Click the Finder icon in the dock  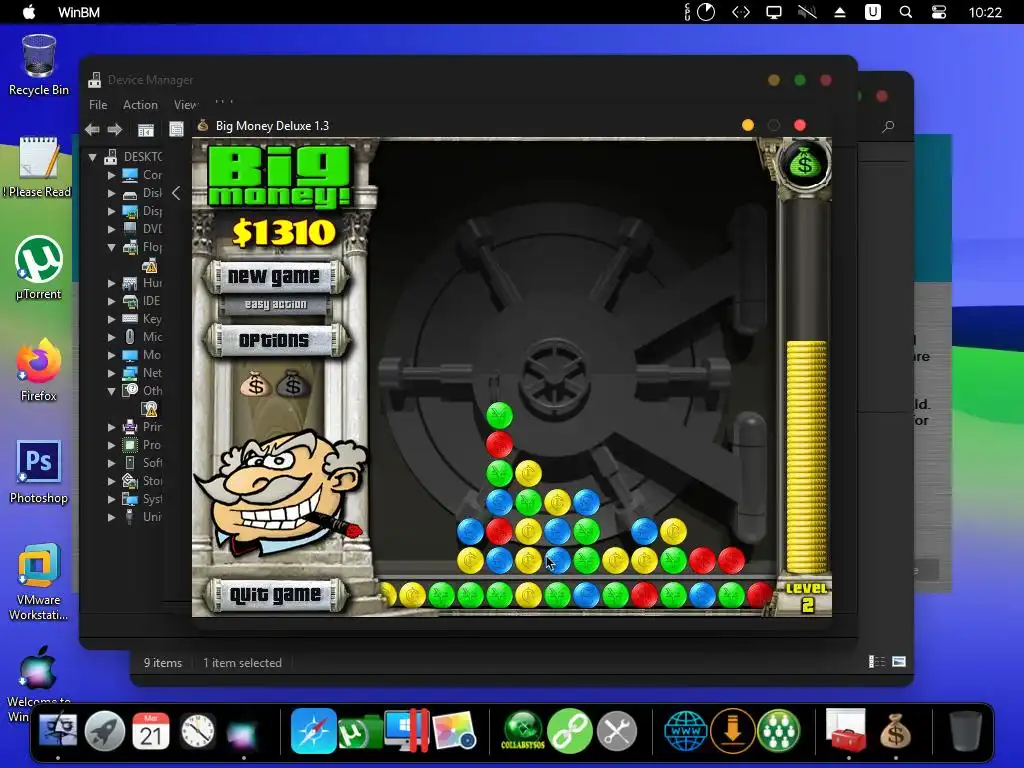(x=57, y=731)
